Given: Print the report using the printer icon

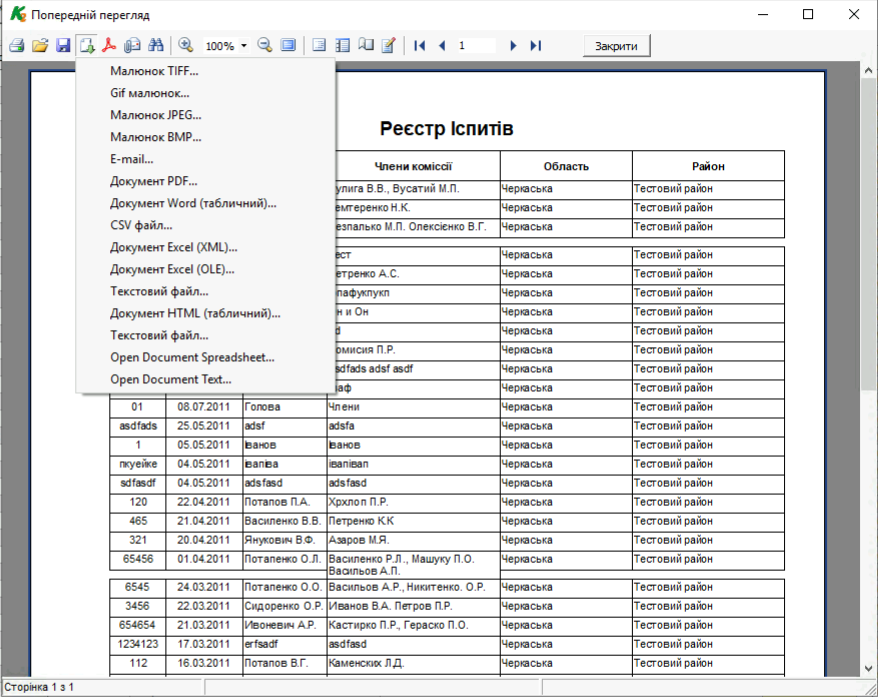Looking at the screenshot, I should pyautogui.click(x=17, y=45).
